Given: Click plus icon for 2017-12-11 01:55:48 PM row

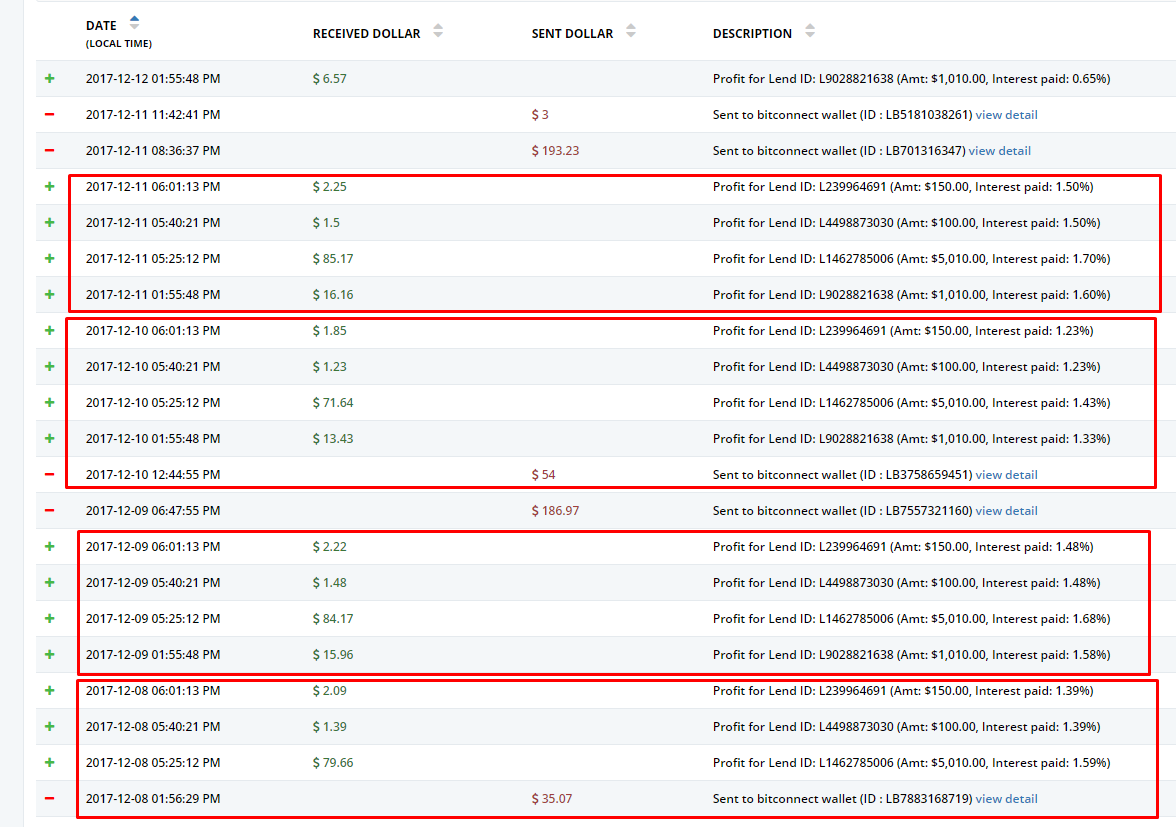Looking at the screenshot, I should [50, 295].
